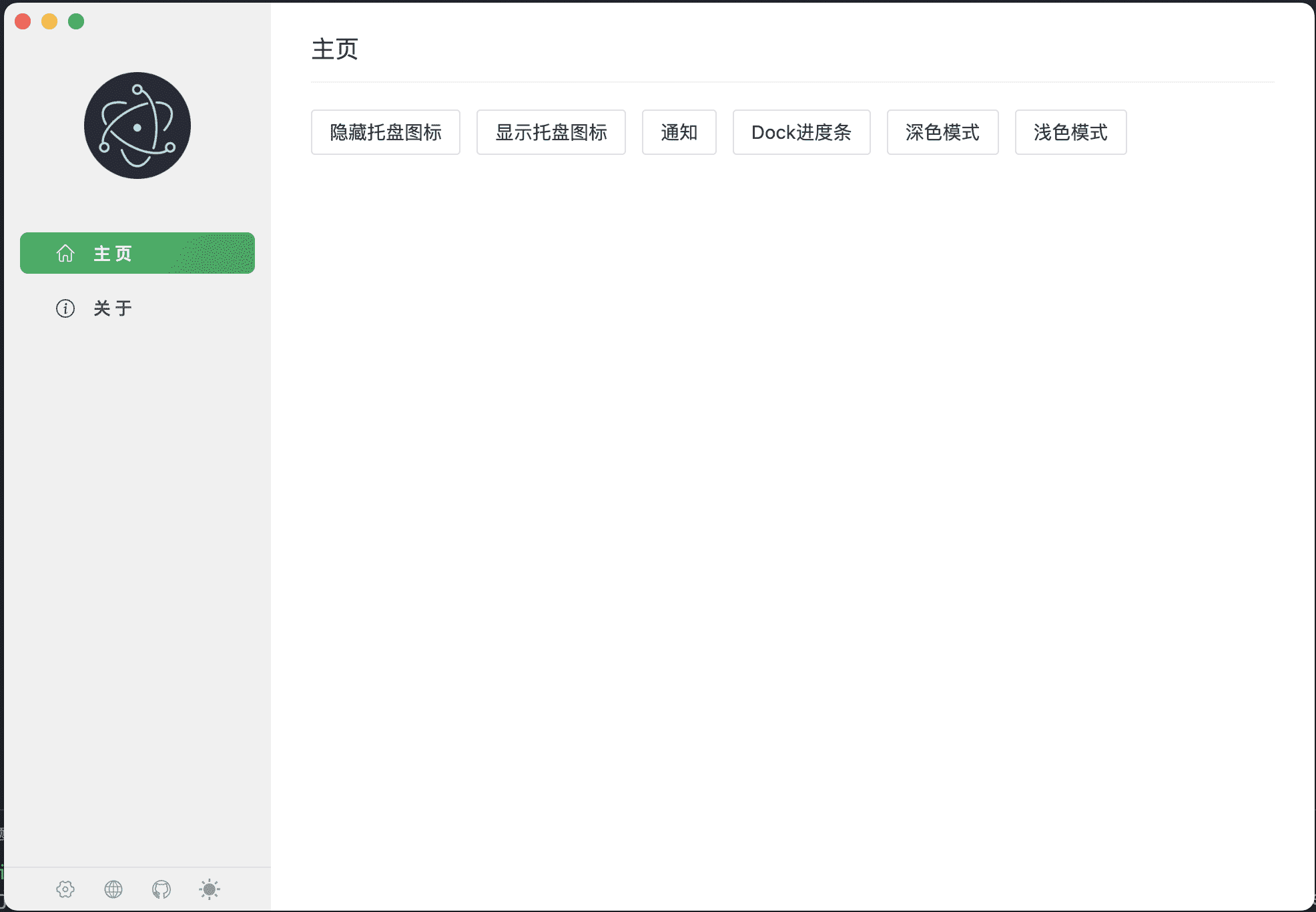Click the house icon in sidebar
Image resolution: width=1316 pixels, height=912 pixels.
coord(65,254)
